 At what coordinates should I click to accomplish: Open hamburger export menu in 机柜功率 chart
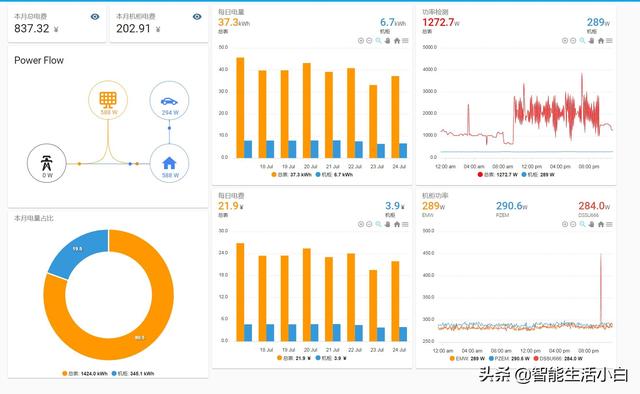tap(609, 224)
